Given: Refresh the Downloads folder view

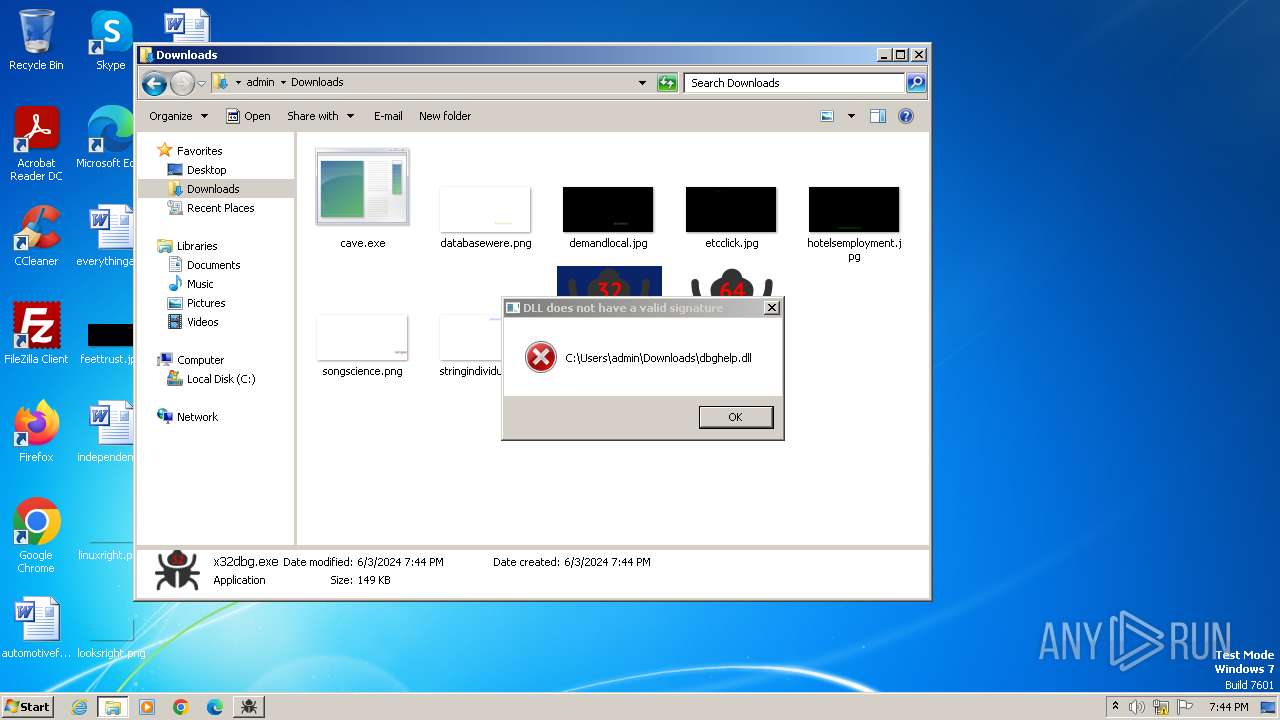Looking at the screenshot, I should click(x=667, y=83).
